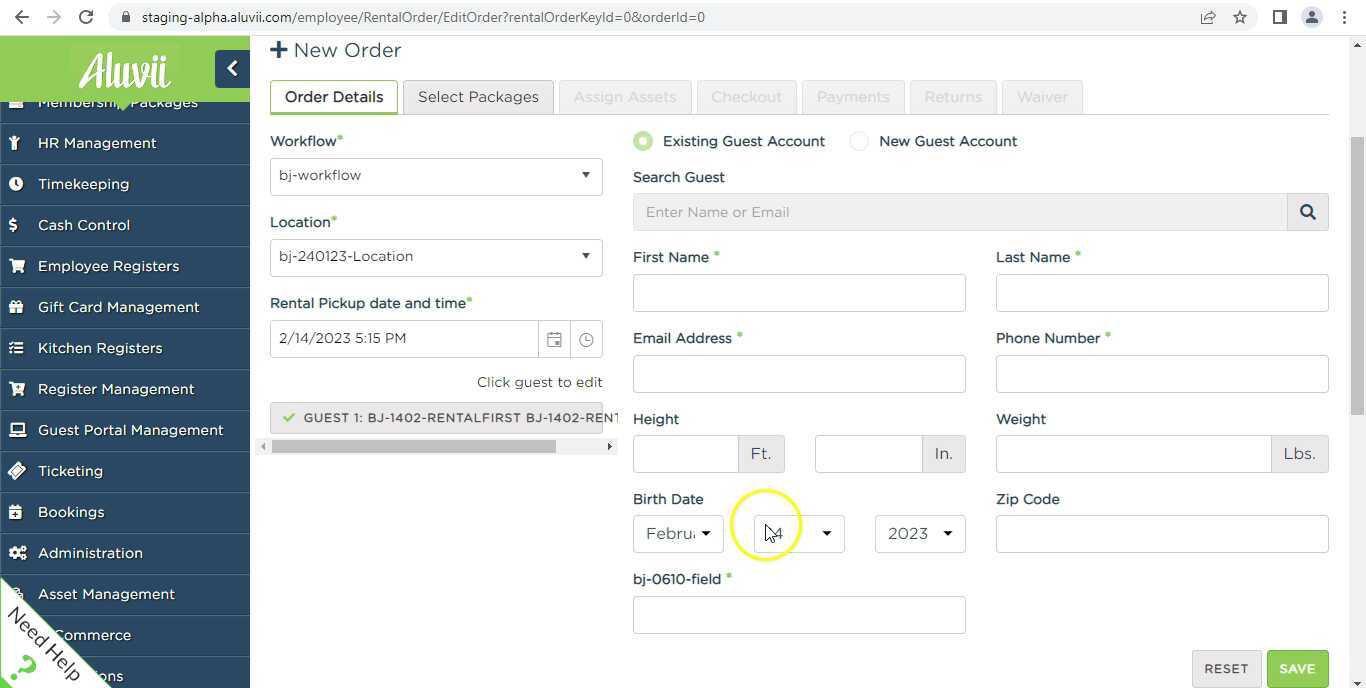Switch to the Select Packages tab
This screenshot has height=688, width=1366.
[x=478, y=96]
